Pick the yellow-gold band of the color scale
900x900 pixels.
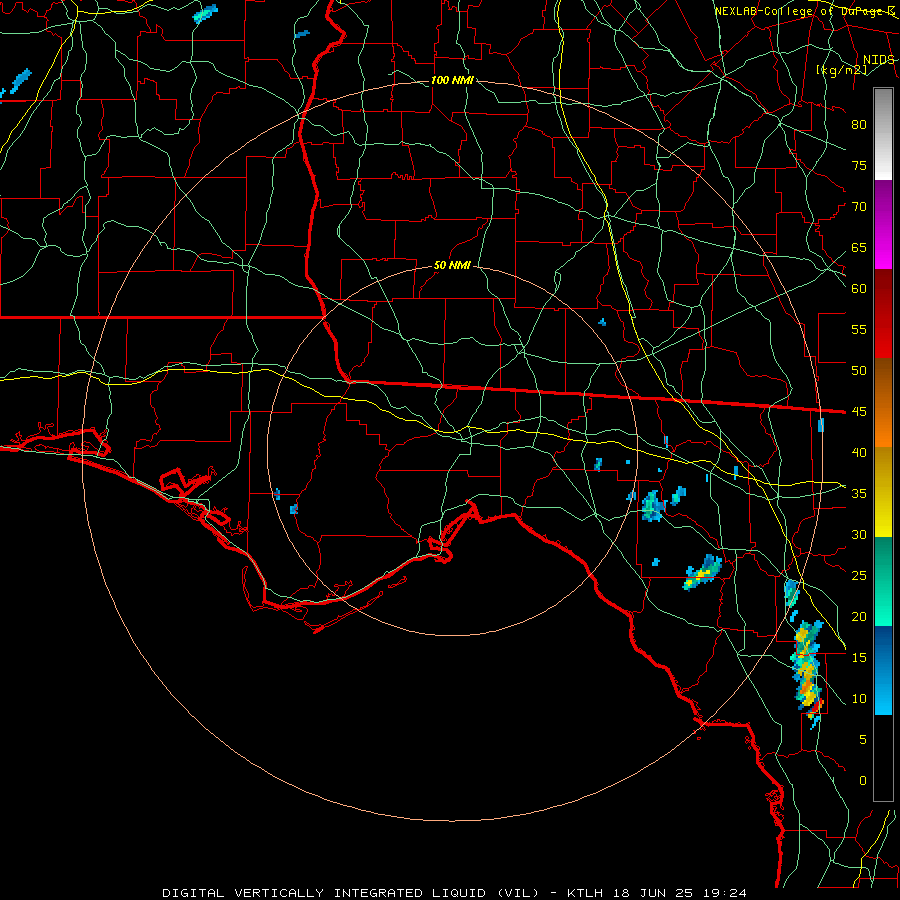point(883,492)
